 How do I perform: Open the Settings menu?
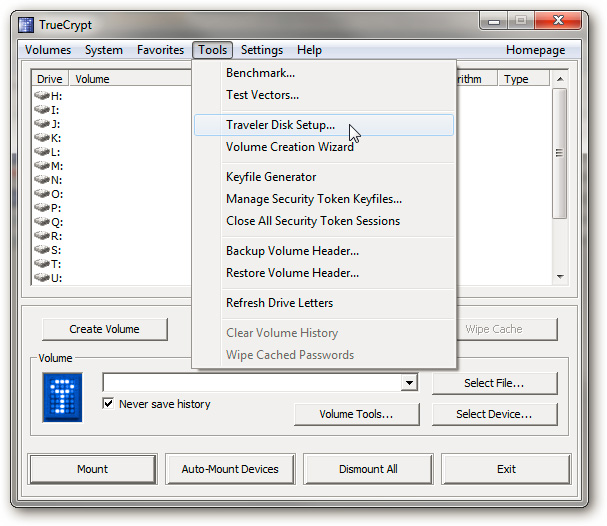click(262, 50)
